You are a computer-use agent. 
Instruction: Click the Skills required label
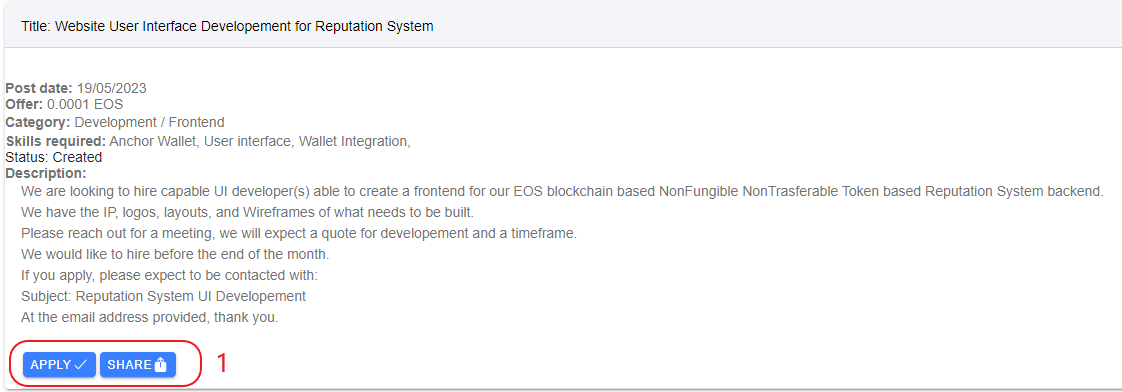(x=56, y=141)
